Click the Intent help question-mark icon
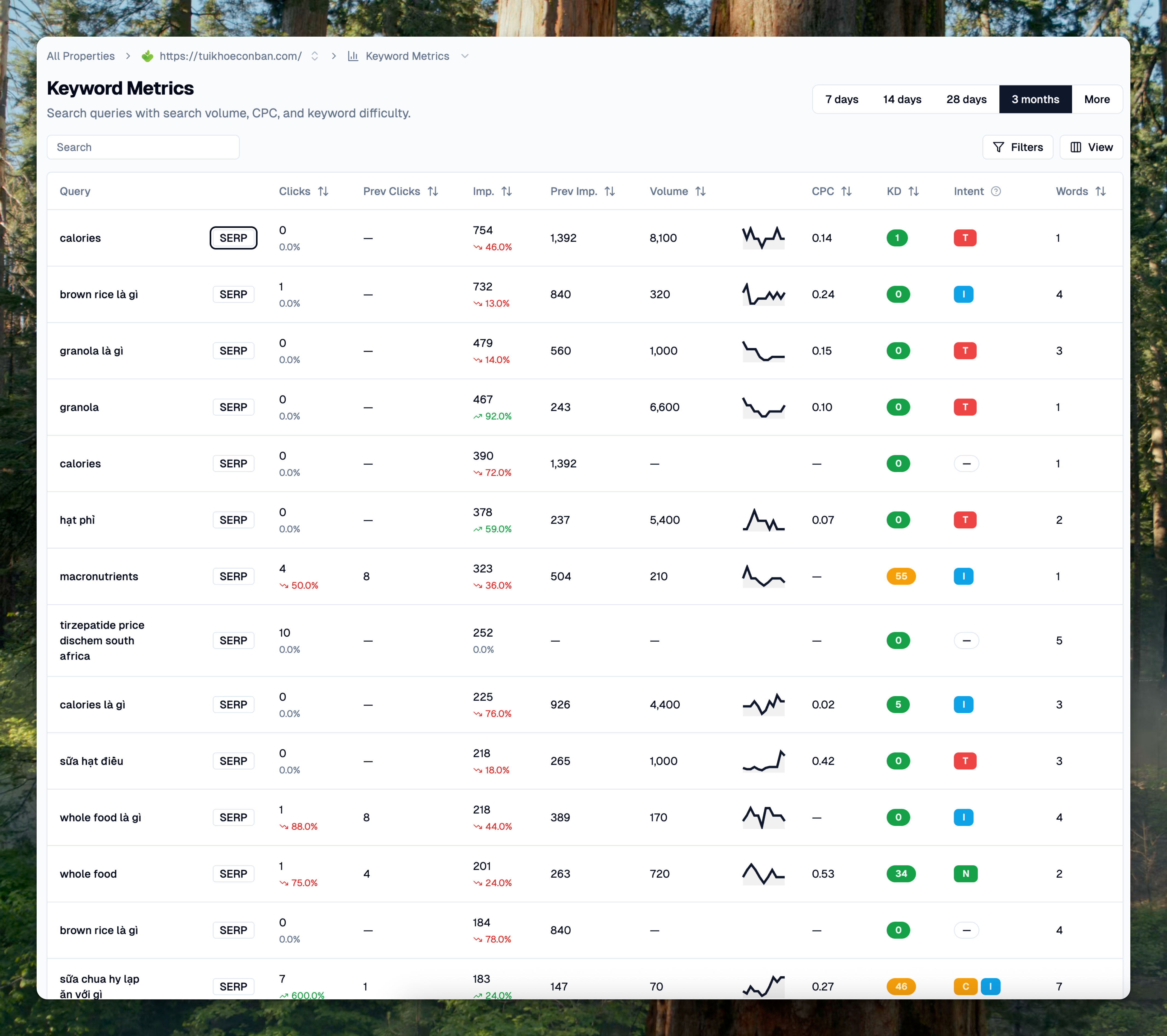The image size is (1167, 1036). click(996, 191)
